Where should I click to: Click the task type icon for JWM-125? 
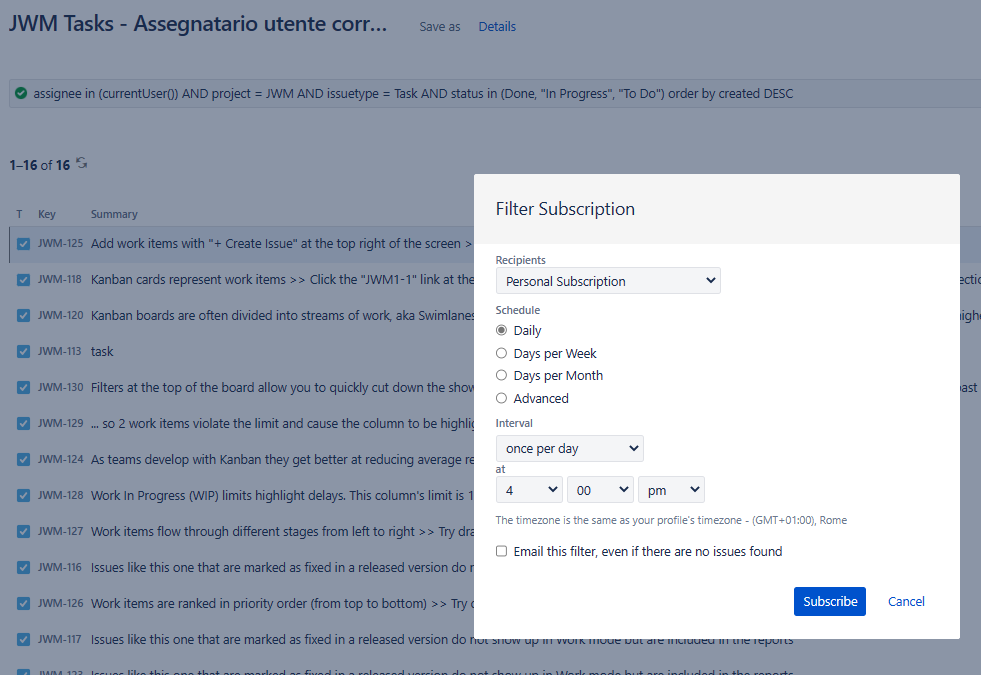point(23,244)
